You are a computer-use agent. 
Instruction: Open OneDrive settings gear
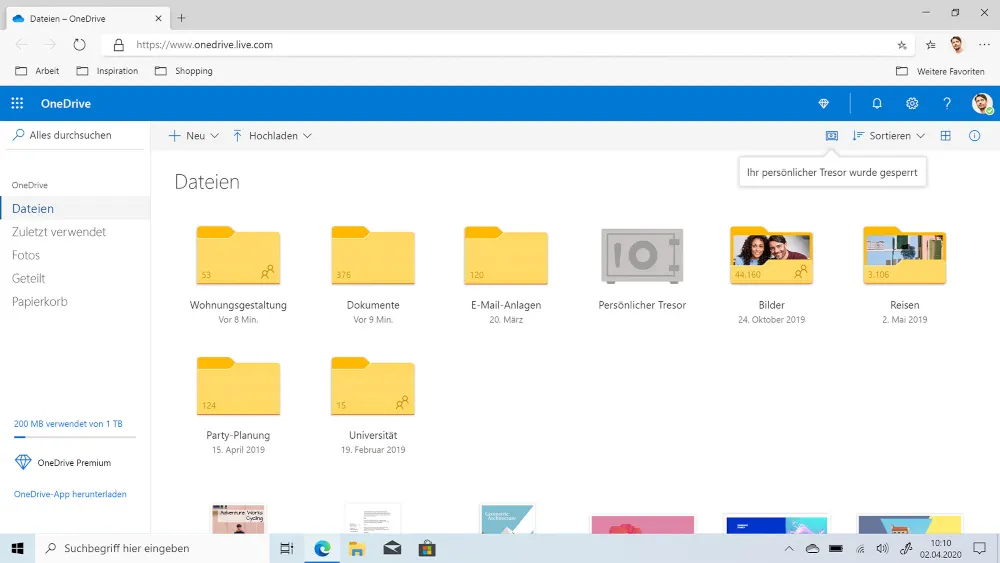912,104
